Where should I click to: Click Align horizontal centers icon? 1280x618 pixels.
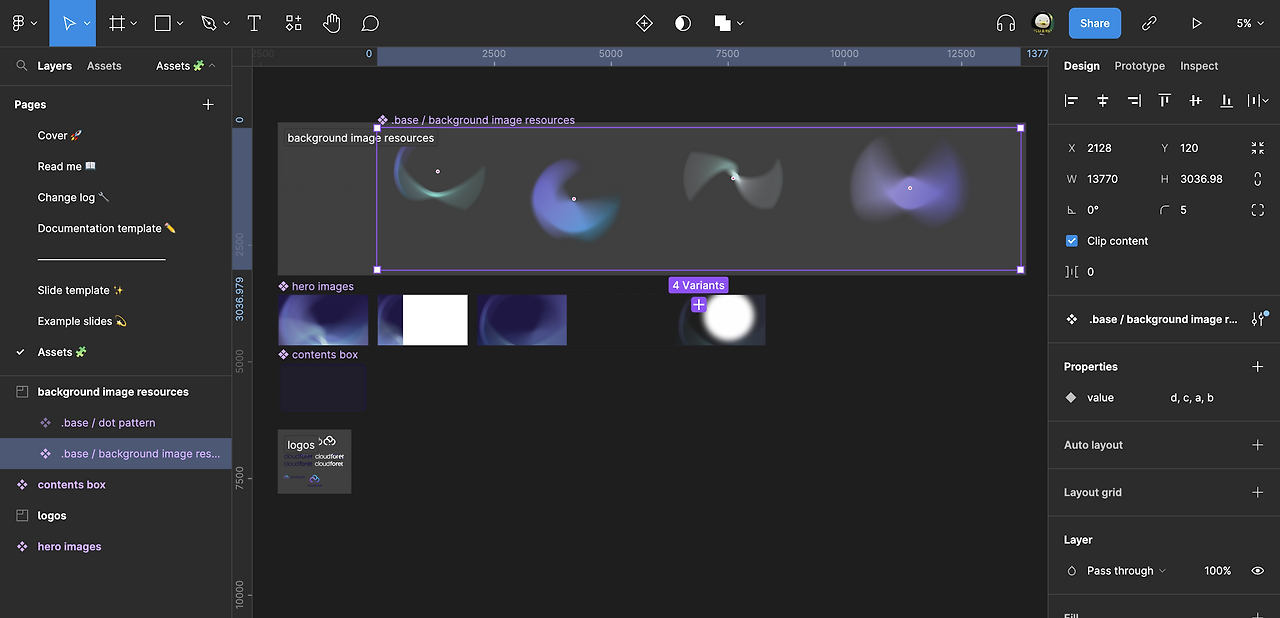(1103, 101)
